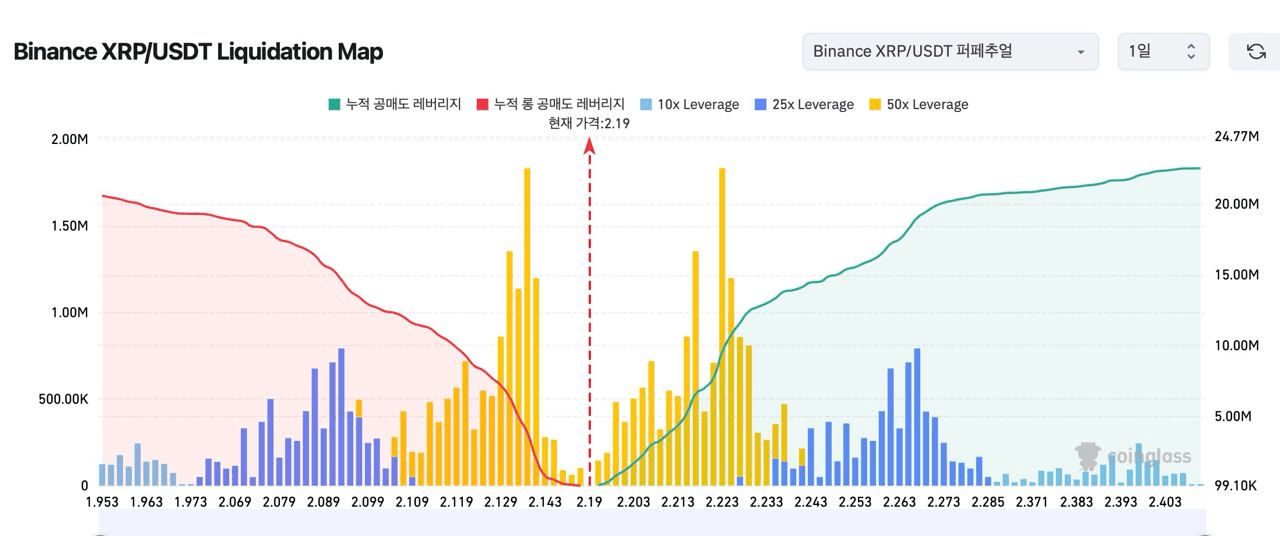Click the 2.143 price axis label
This screenshot has height=536, width=1280.
[x=545, y=502]
